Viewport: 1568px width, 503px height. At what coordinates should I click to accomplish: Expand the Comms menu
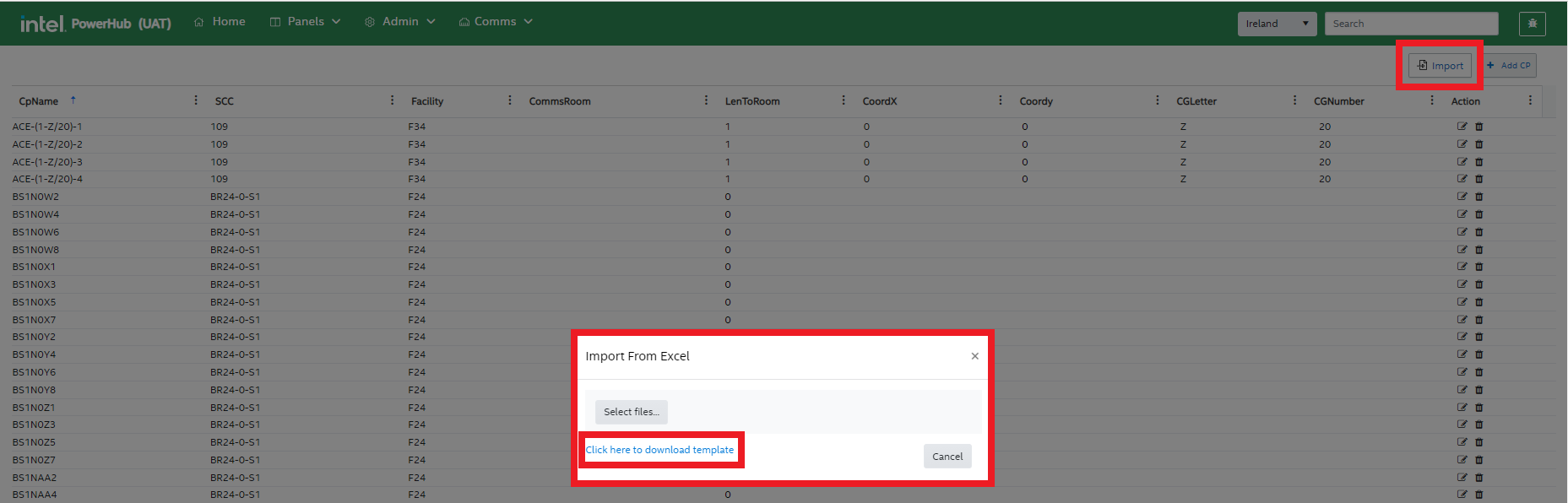[x=496, y=22]
